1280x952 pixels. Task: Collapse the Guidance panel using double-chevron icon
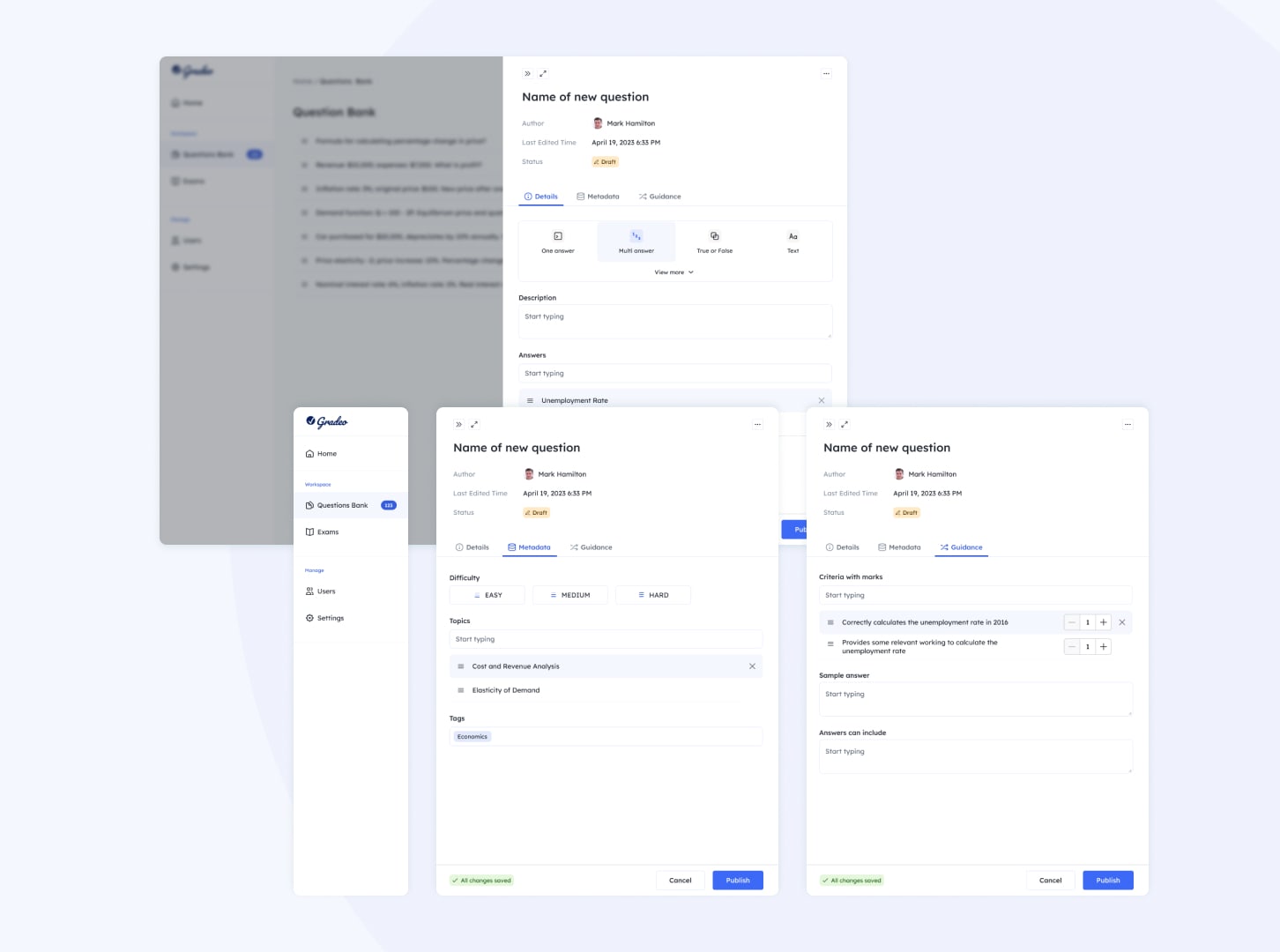(x=829, y=425)
